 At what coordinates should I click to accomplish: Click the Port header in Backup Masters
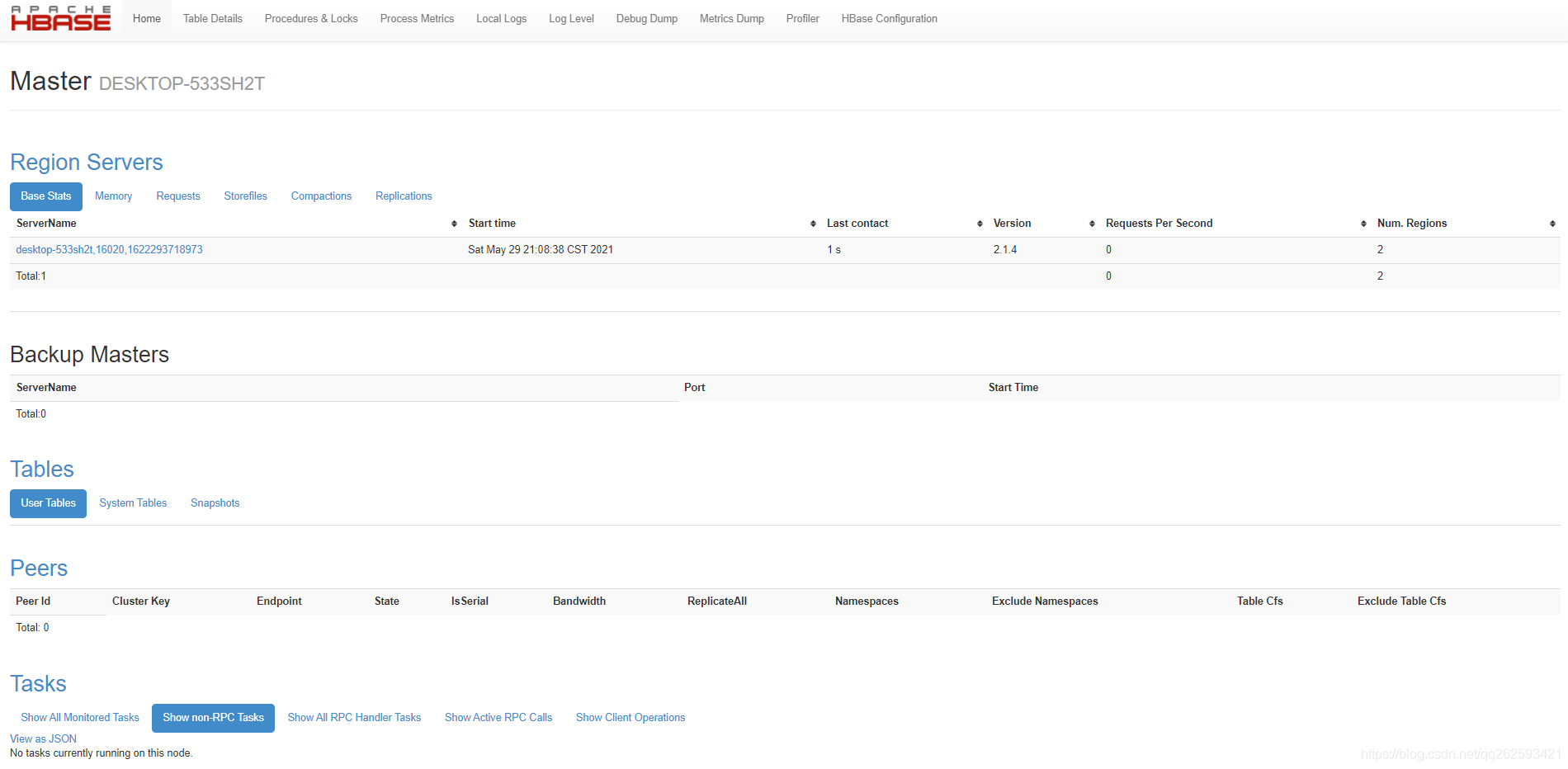pyautogui.click(x=694, y=388)
